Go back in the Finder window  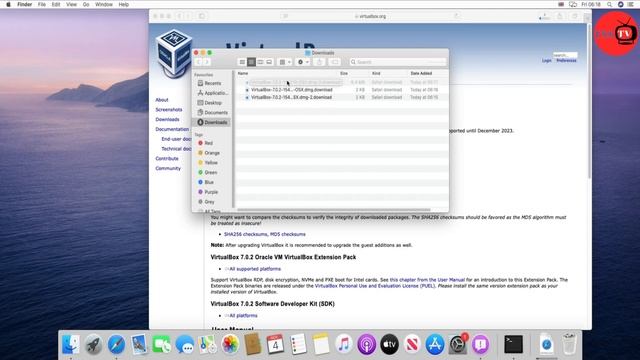click(199, 62)
